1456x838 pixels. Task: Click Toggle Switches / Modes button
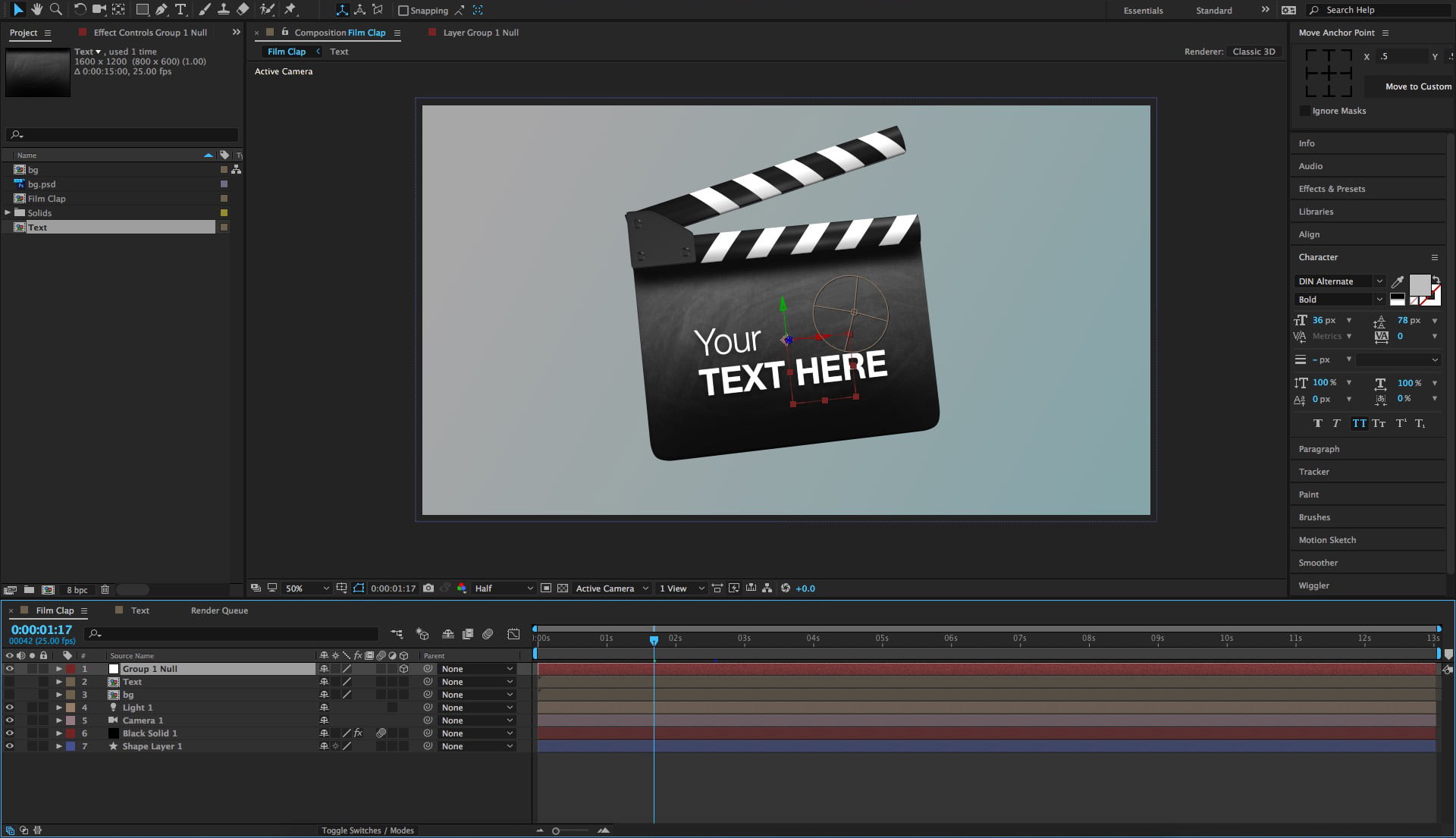(368, 830)
